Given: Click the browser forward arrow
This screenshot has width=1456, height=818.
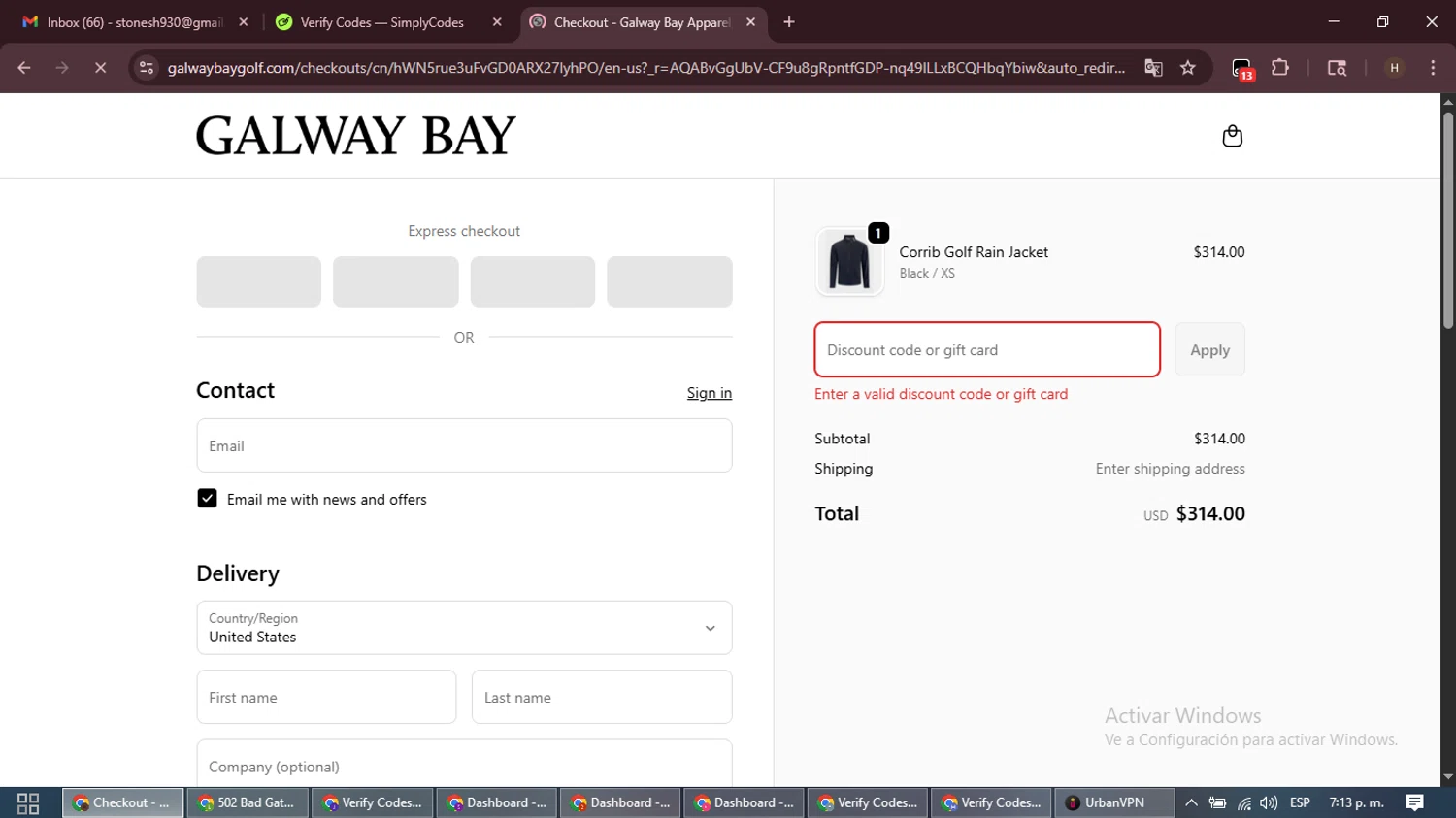Looking at the screenshot, I should pos(62,68).
